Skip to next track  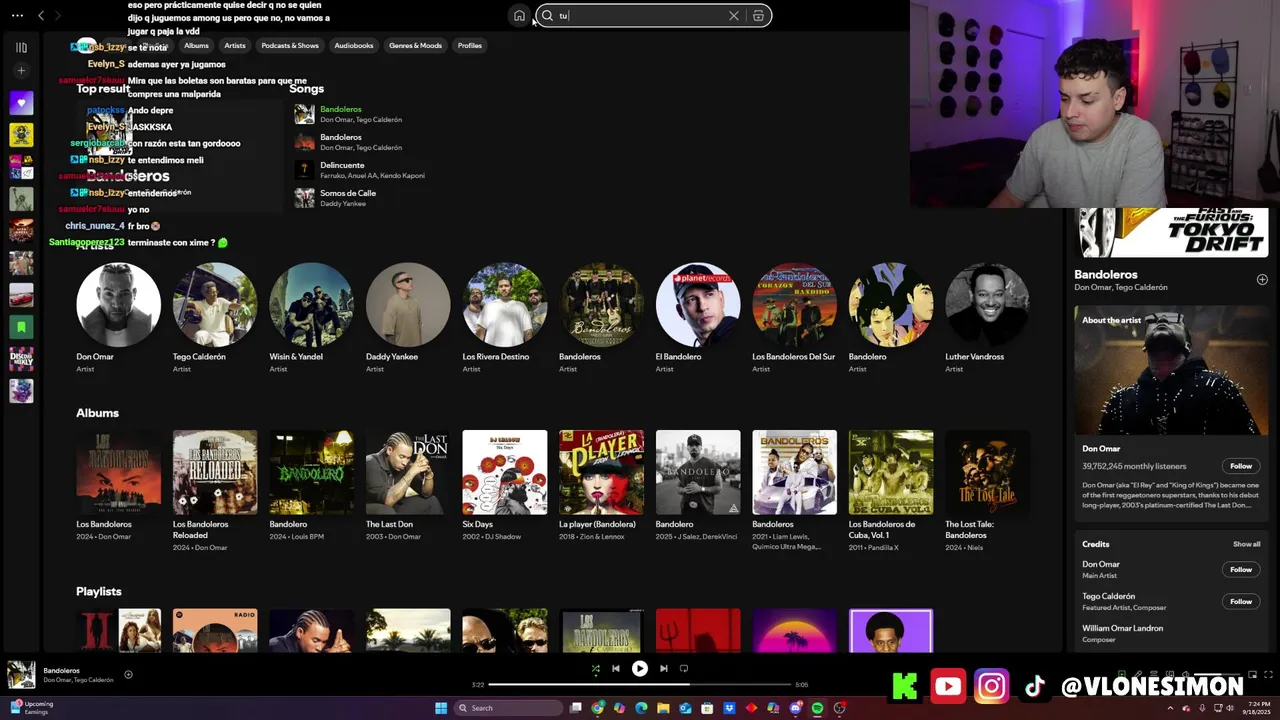[663, 668]
